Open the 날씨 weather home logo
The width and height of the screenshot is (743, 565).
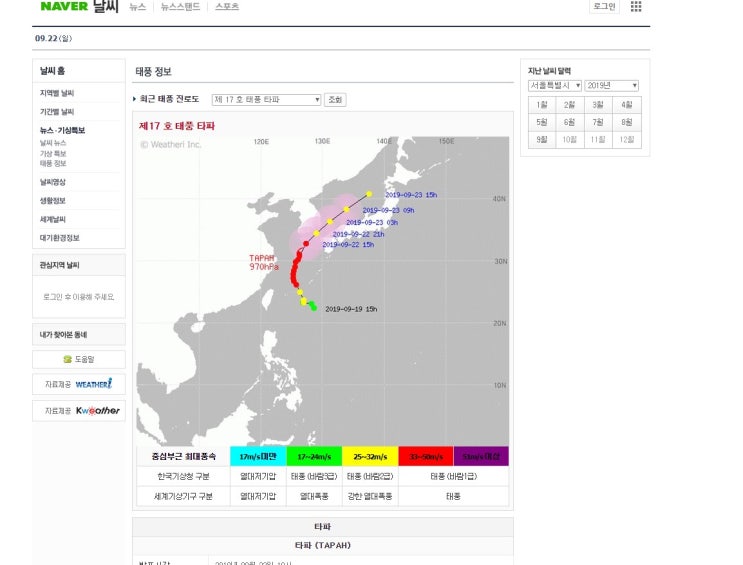[105, 6]
